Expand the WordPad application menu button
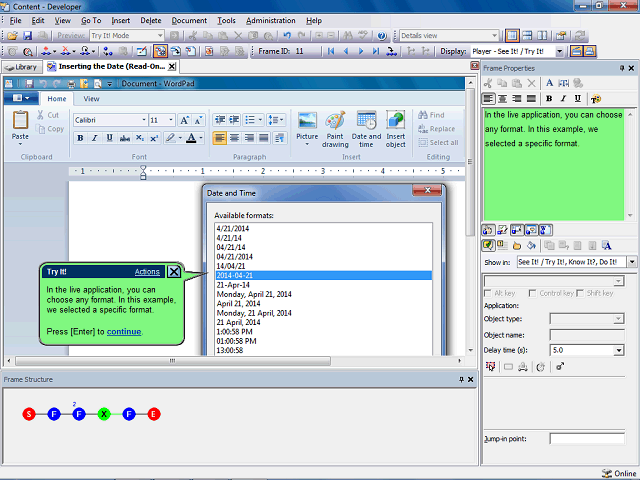Image resolution: width=640 pixels, height=480 pixels. [21, 98]
